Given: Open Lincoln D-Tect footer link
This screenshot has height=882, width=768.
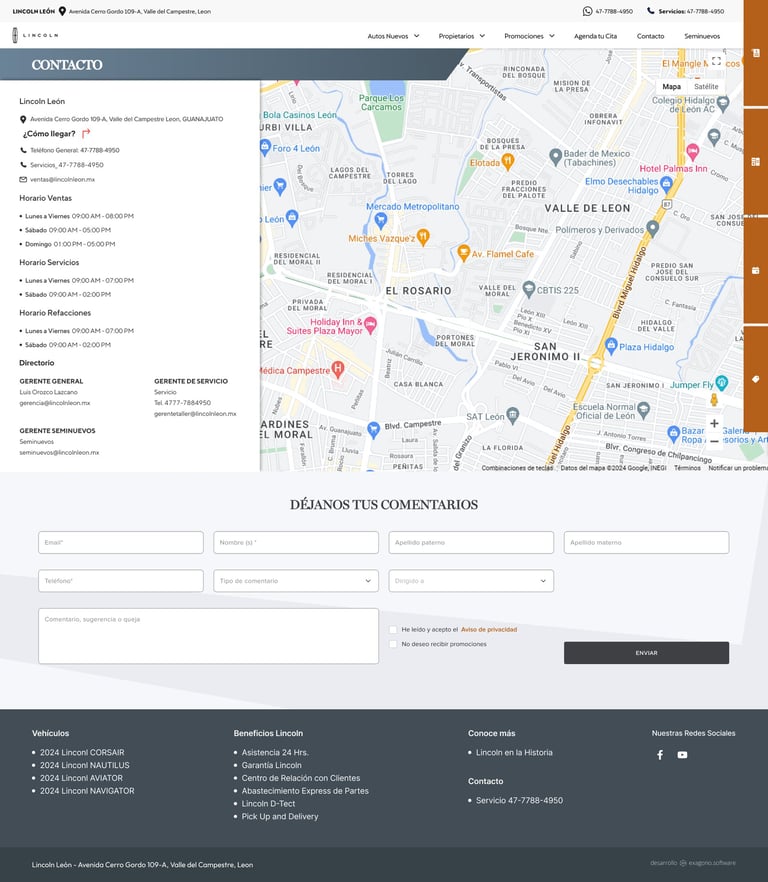Looking at the screenshot, I should pyautogui.click(x=268, y=803).
